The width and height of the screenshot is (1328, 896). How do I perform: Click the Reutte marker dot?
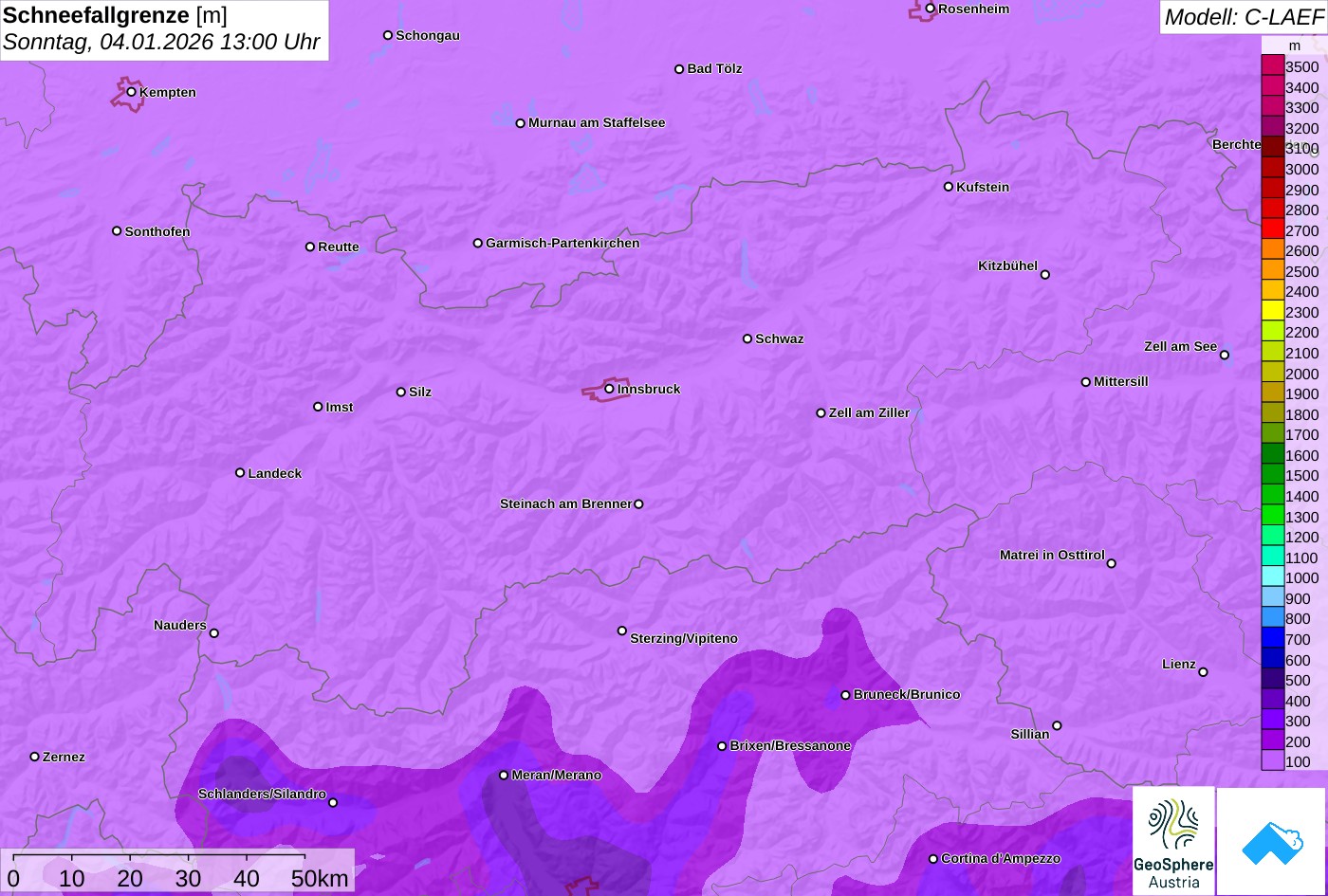[310, 247]
